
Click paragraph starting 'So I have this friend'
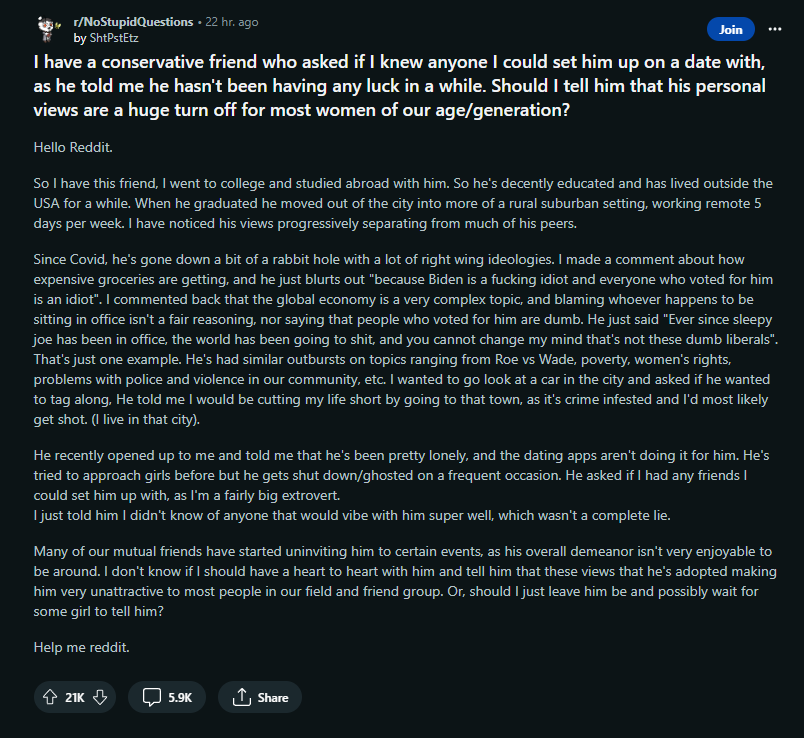click(403, 203)
